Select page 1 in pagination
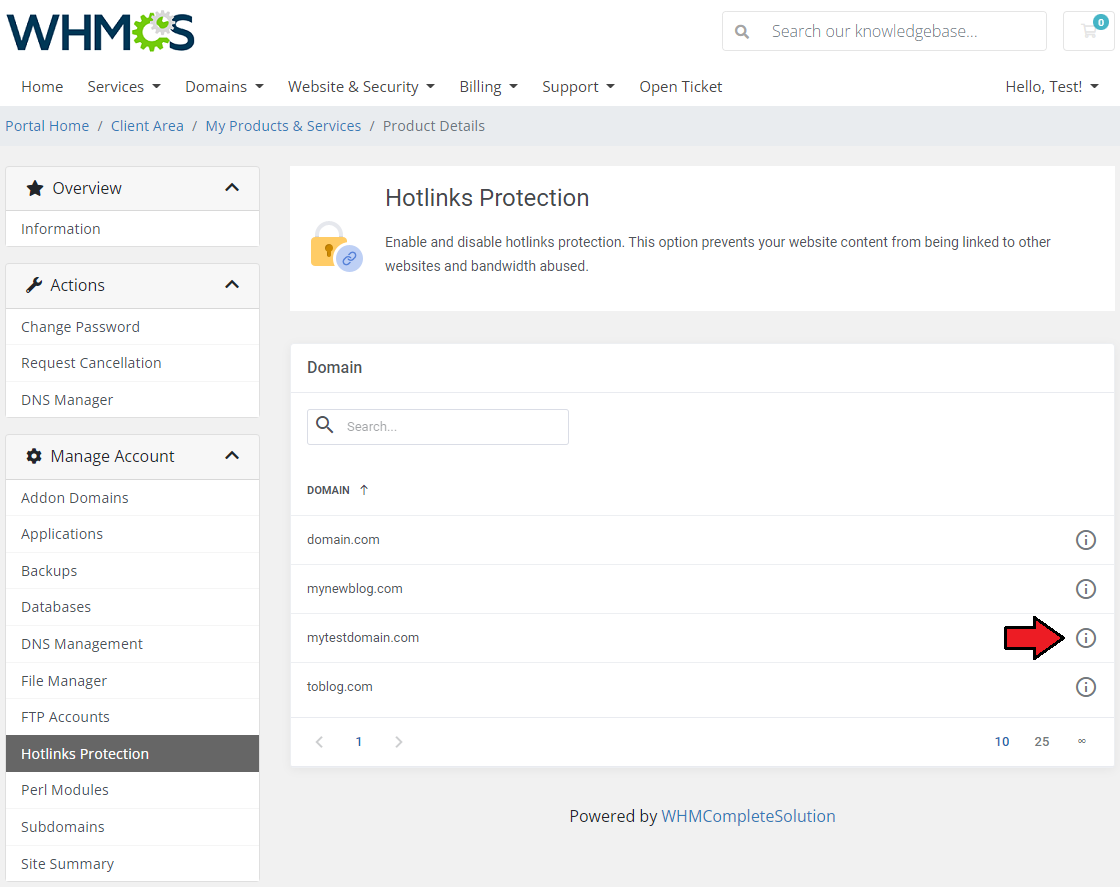The image size is (1120, 887). coord(359,742)
